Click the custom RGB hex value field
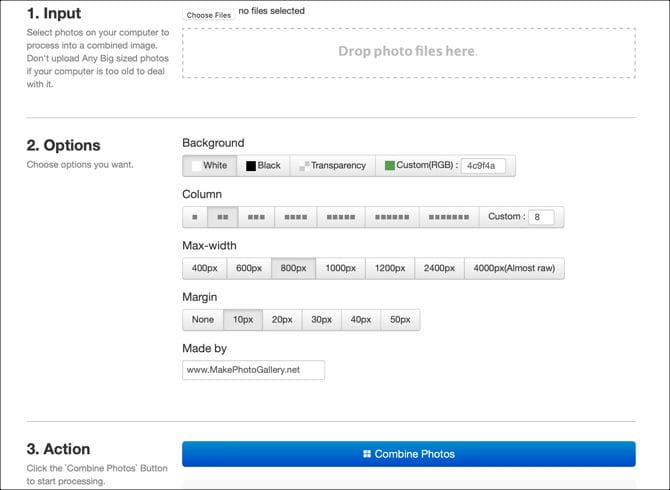Screen dimensions: 670x490 (x=486, y=166)
